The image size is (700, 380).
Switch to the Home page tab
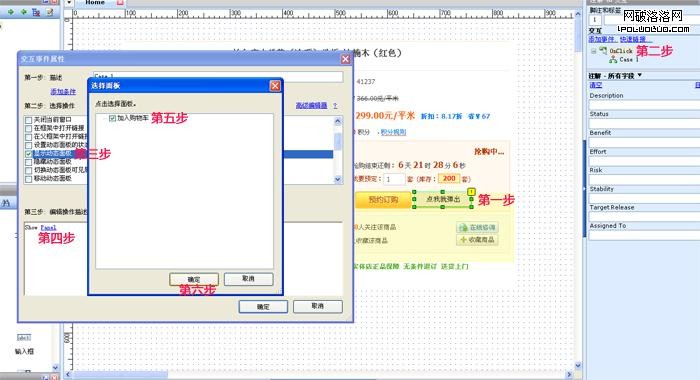tap(95, 3)
